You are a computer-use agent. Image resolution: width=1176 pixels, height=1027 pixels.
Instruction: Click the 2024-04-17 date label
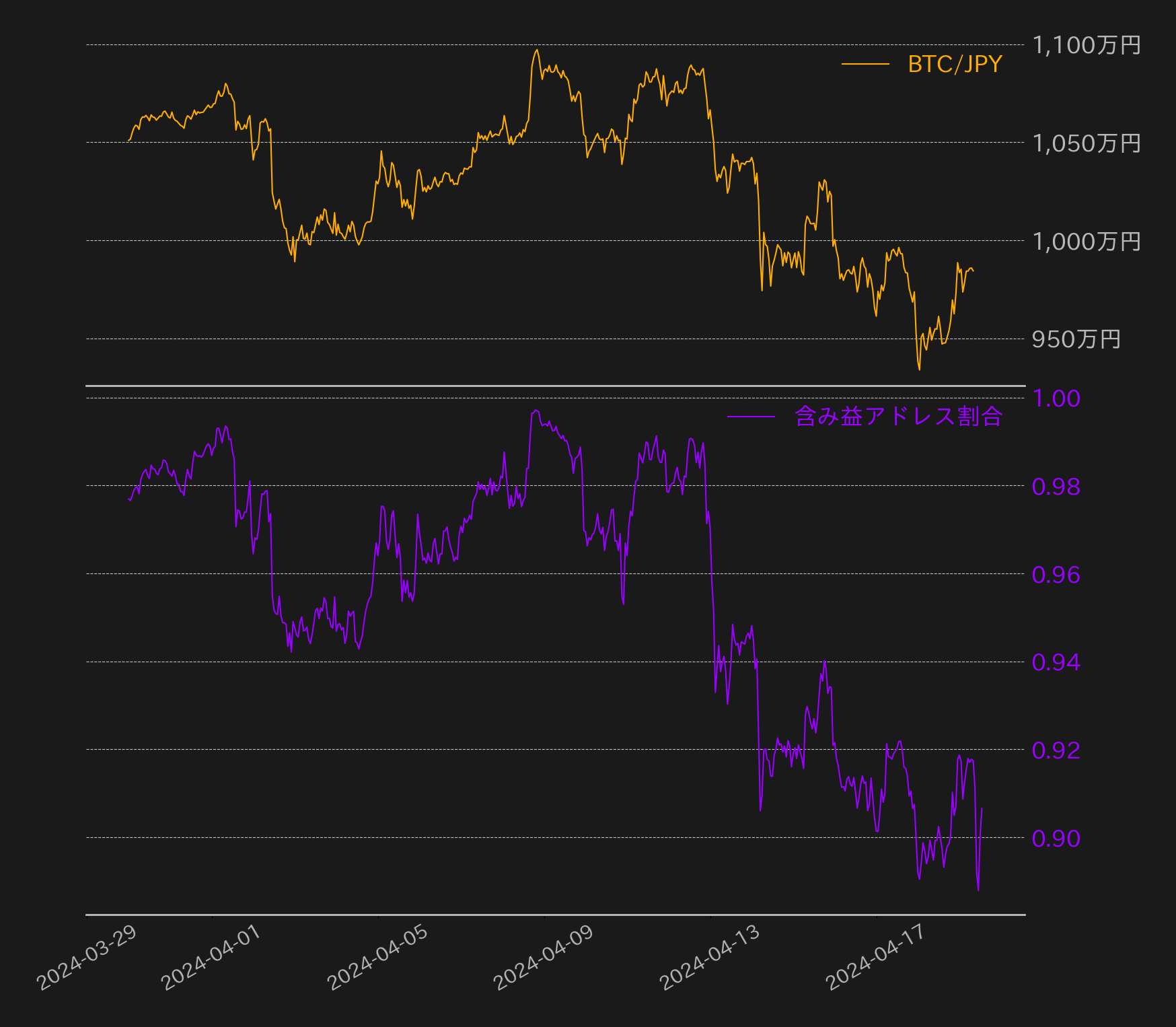875,957
